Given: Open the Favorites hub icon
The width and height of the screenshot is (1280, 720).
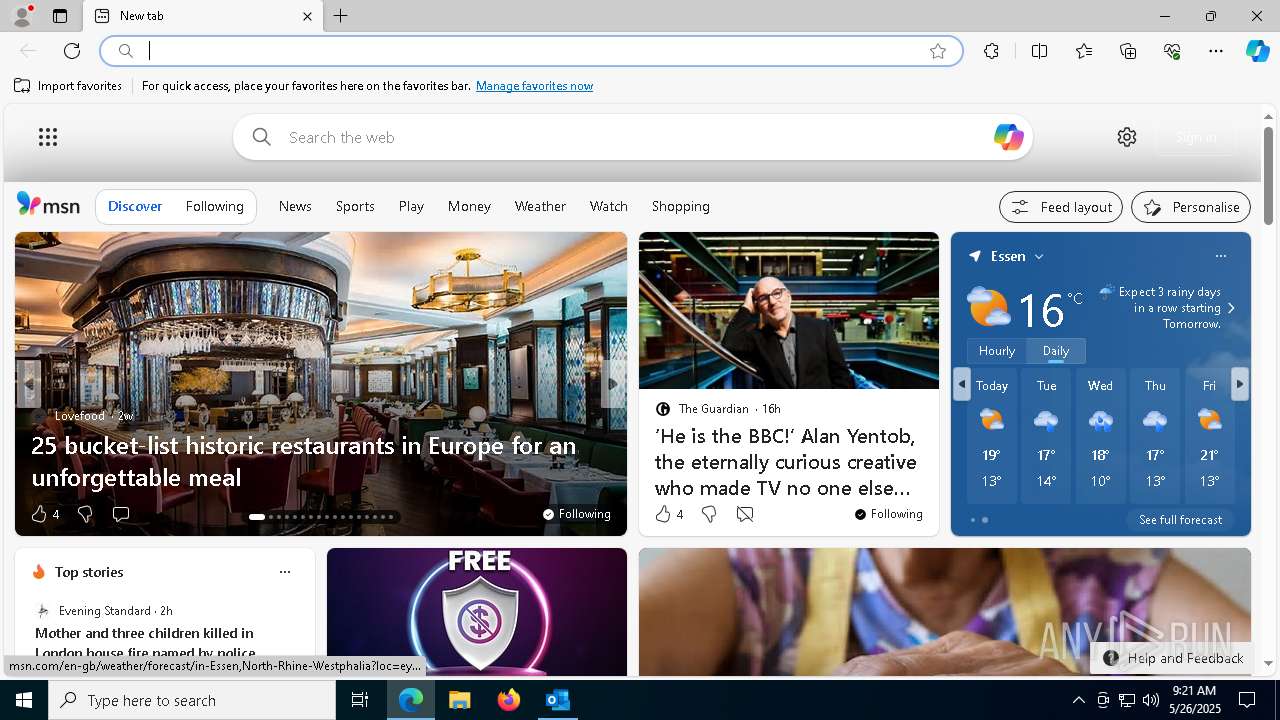Looking at the screenshot, I should (1084, 51).
